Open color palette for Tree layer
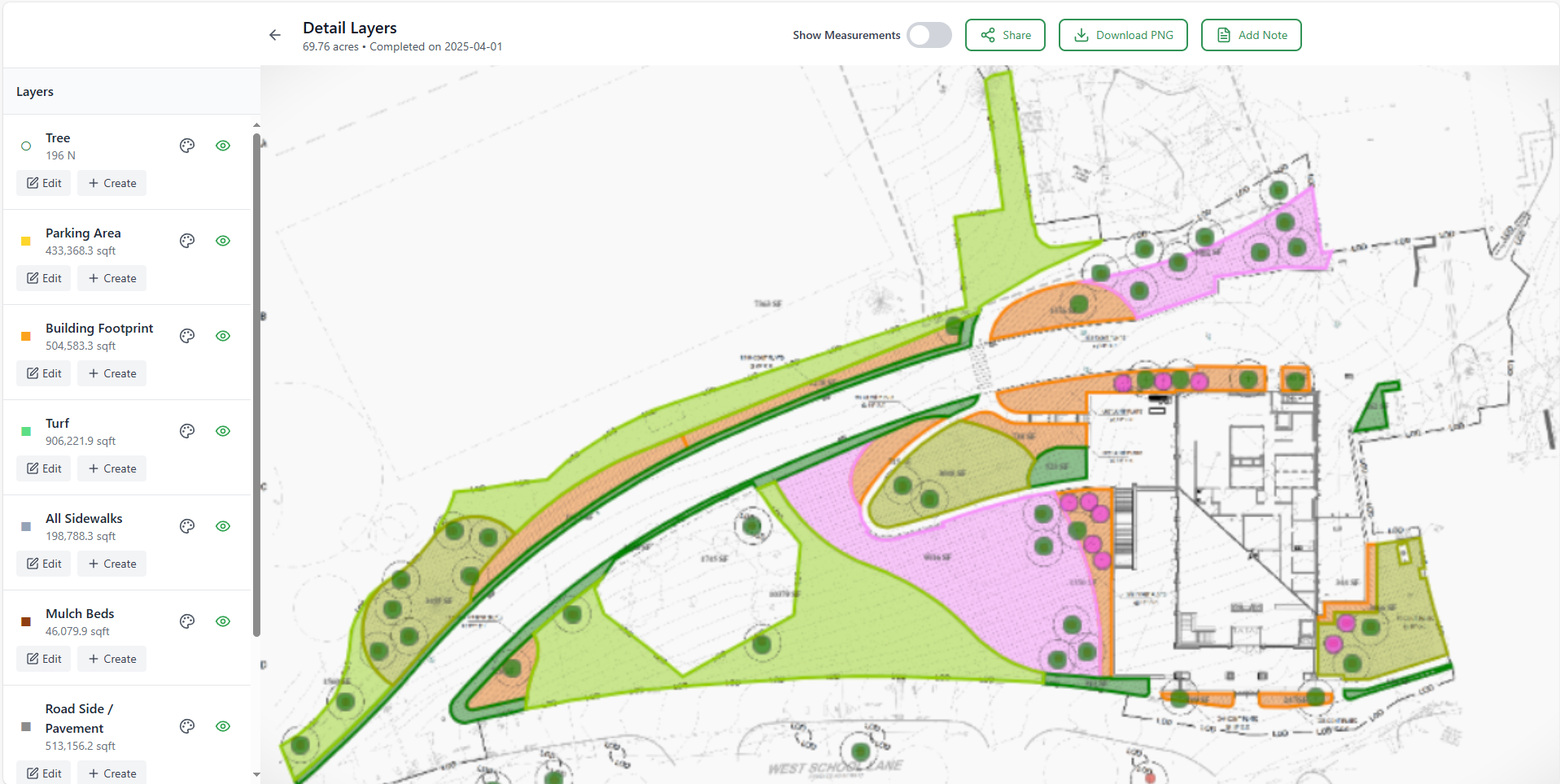This screenshot has width=1560, height=784. click(187, 146)
